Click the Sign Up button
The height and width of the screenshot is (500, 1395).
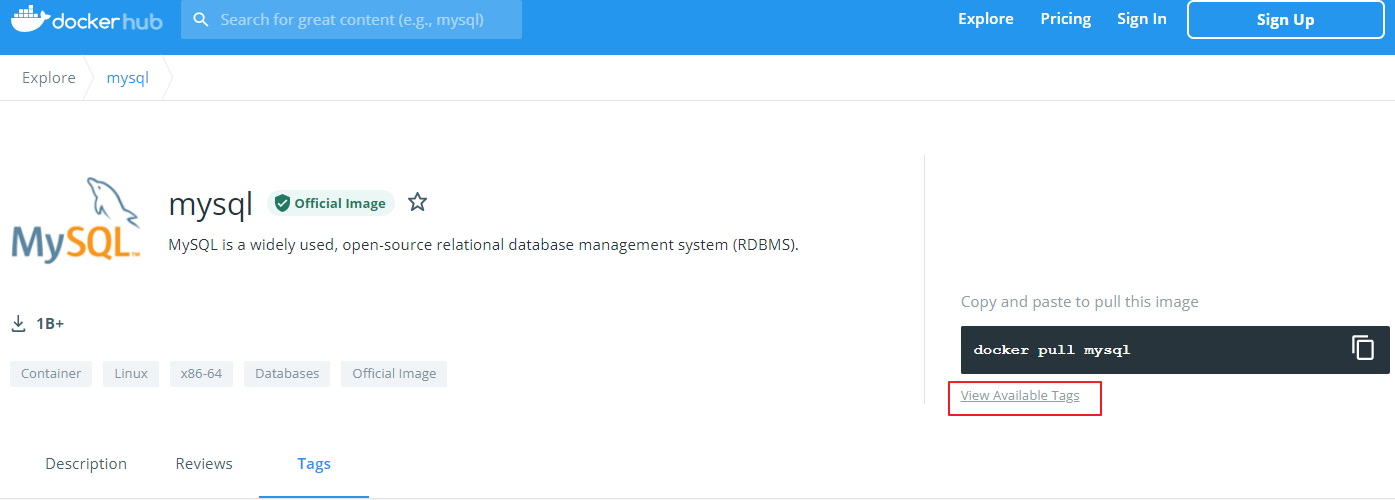coord(1285,20)
